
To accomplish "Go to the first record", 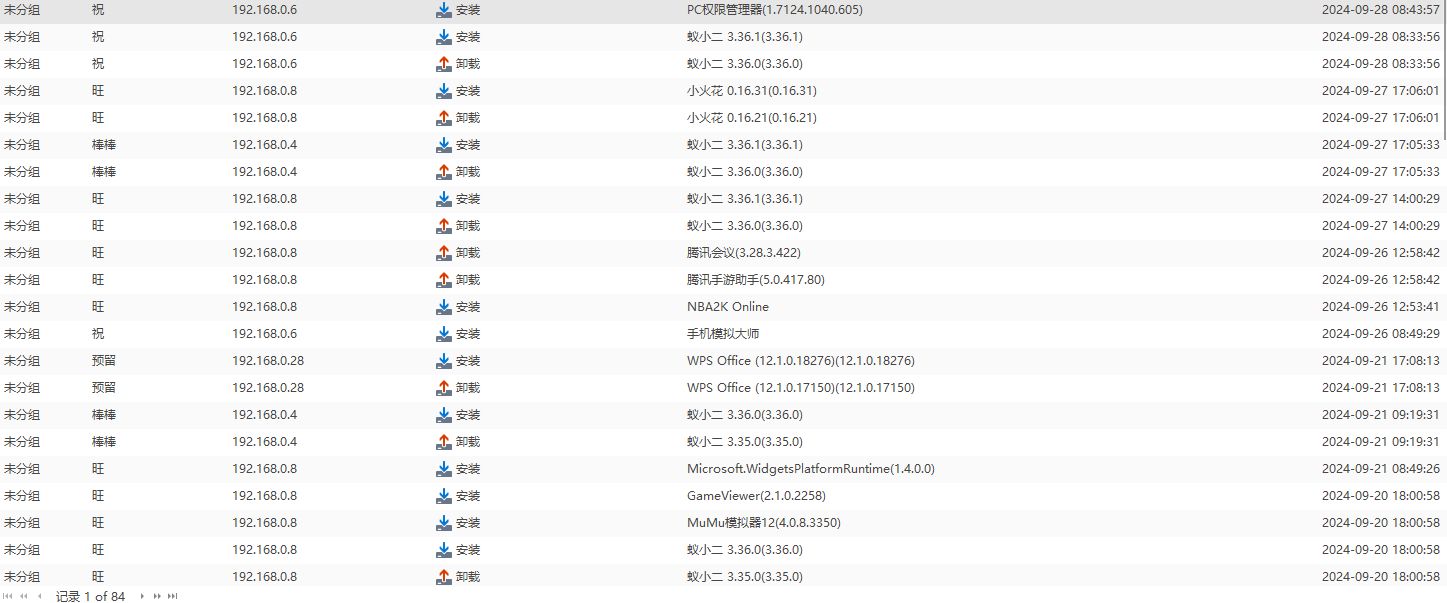I will click(9, 596).
